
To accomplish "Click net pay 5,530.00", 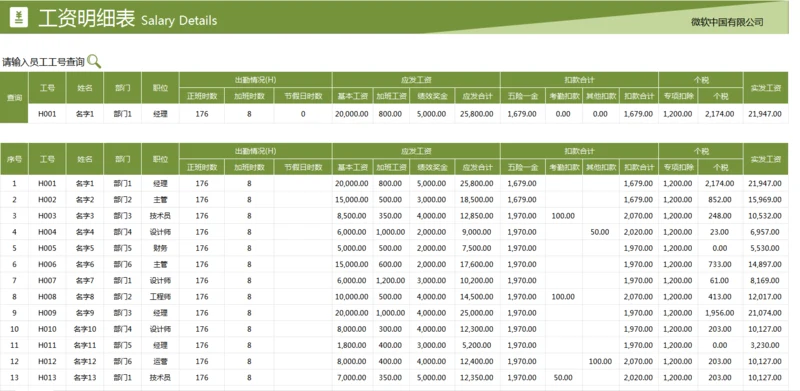I will (x=765, y=248).
